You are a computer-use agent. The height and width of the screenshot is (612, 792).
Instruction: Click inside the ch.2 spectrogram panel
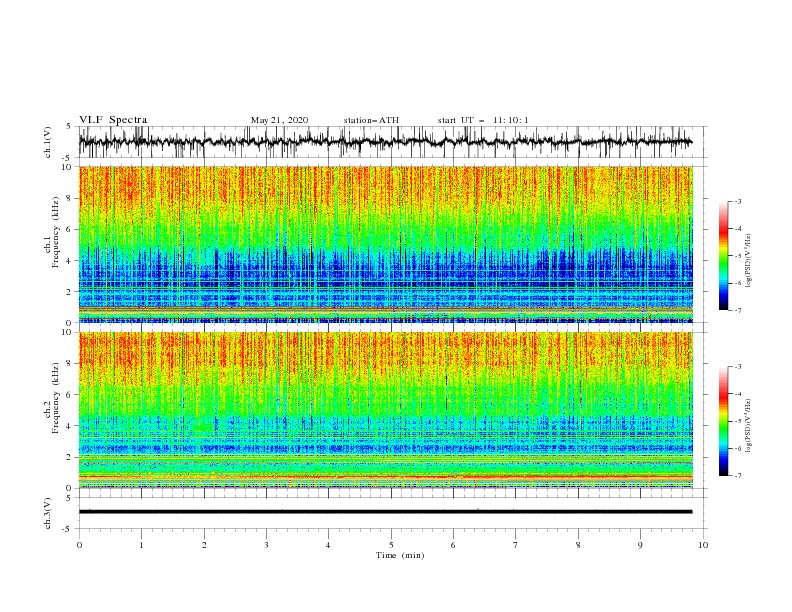[x=386, y=410]
